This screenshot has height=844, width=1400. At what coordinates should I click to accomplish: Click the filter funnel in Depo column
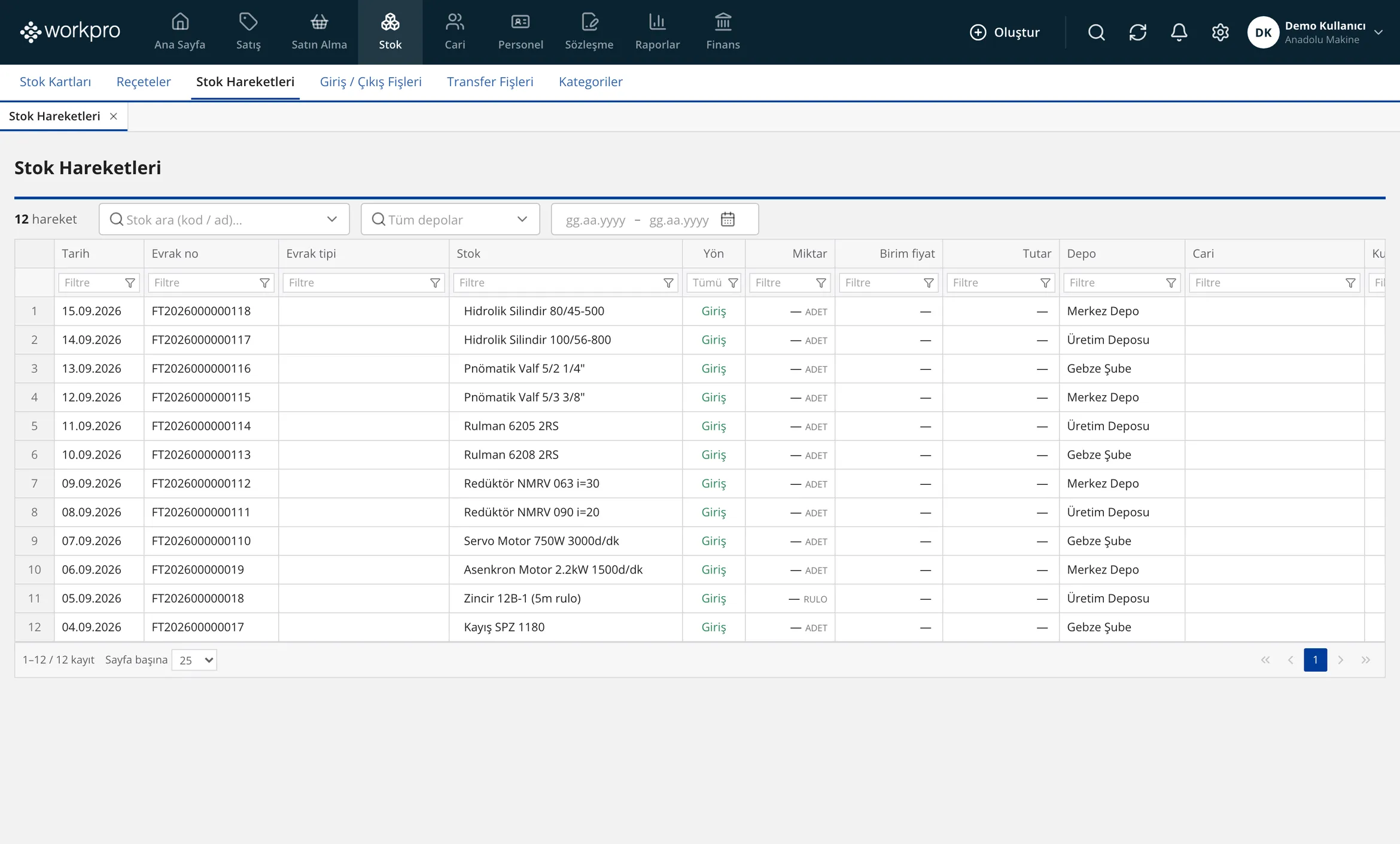pos(1171,283)
